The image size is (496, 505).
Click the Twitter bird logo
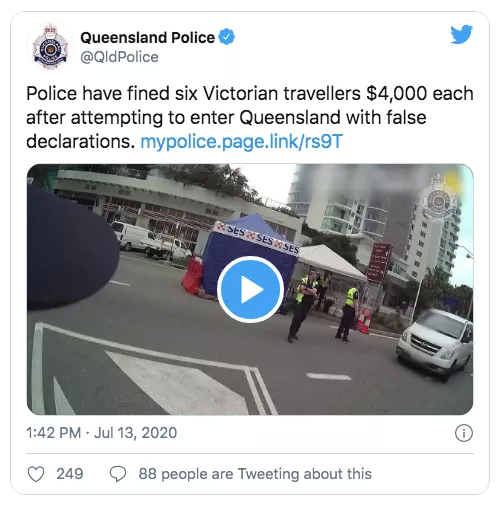coord(461,34)
